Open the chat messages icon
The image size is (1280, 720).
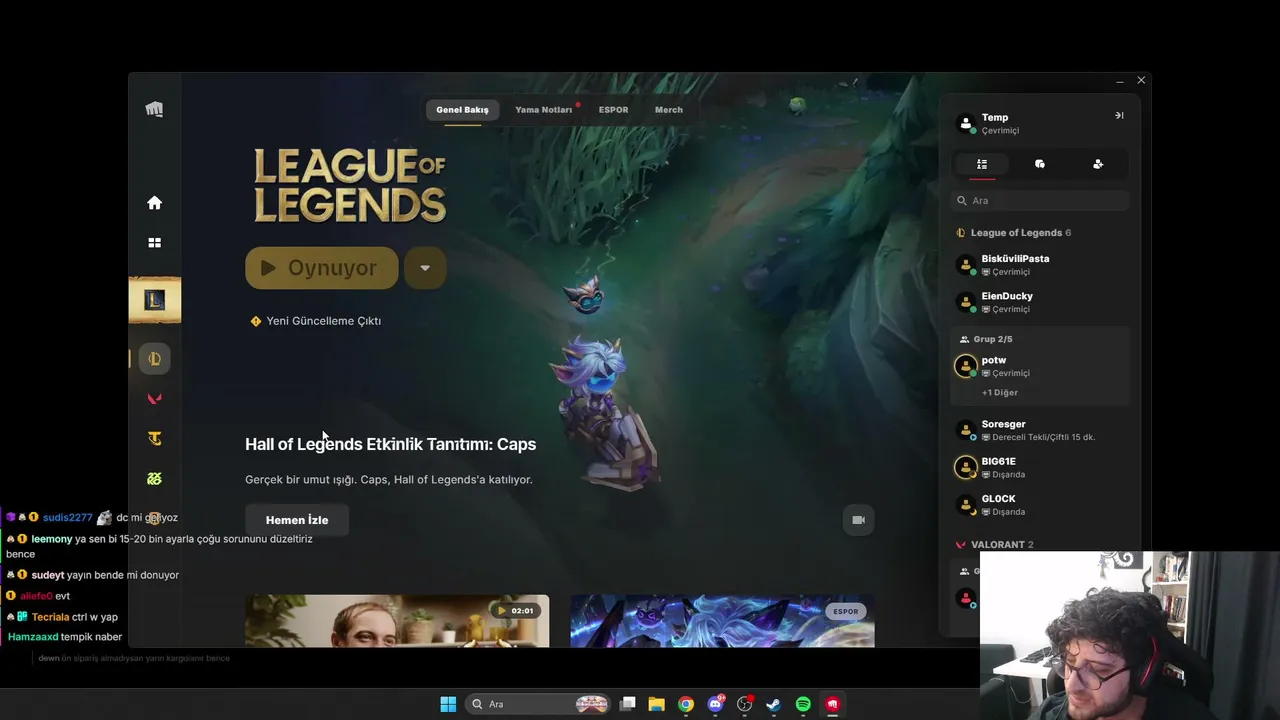[x=1040, y=164]
